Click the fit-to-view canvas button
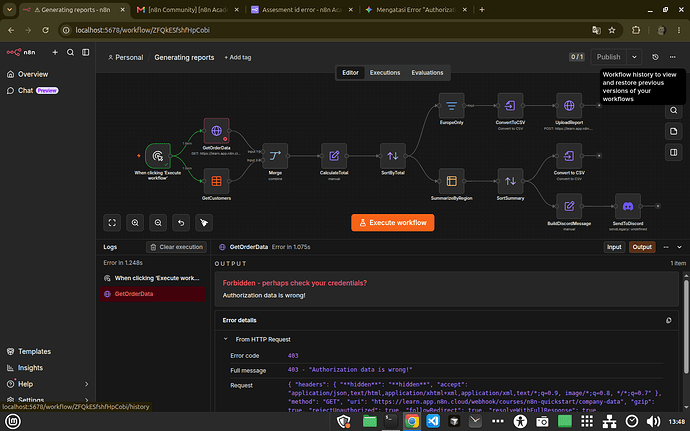This screenshot has height=431, width=690. pos(112,223)
